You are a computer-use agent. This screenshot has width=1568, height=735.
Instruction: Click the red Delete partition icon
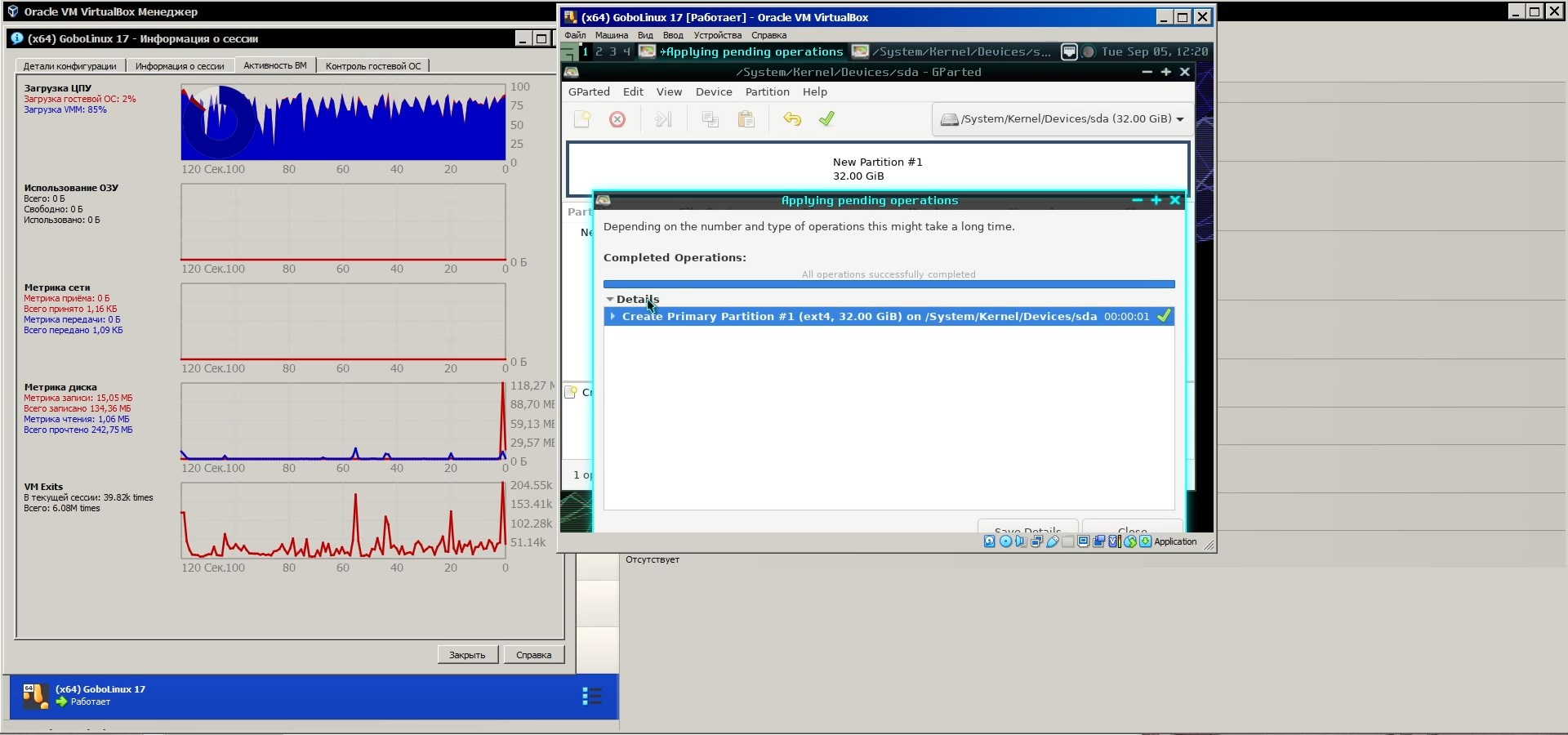(x=617, y=119)
